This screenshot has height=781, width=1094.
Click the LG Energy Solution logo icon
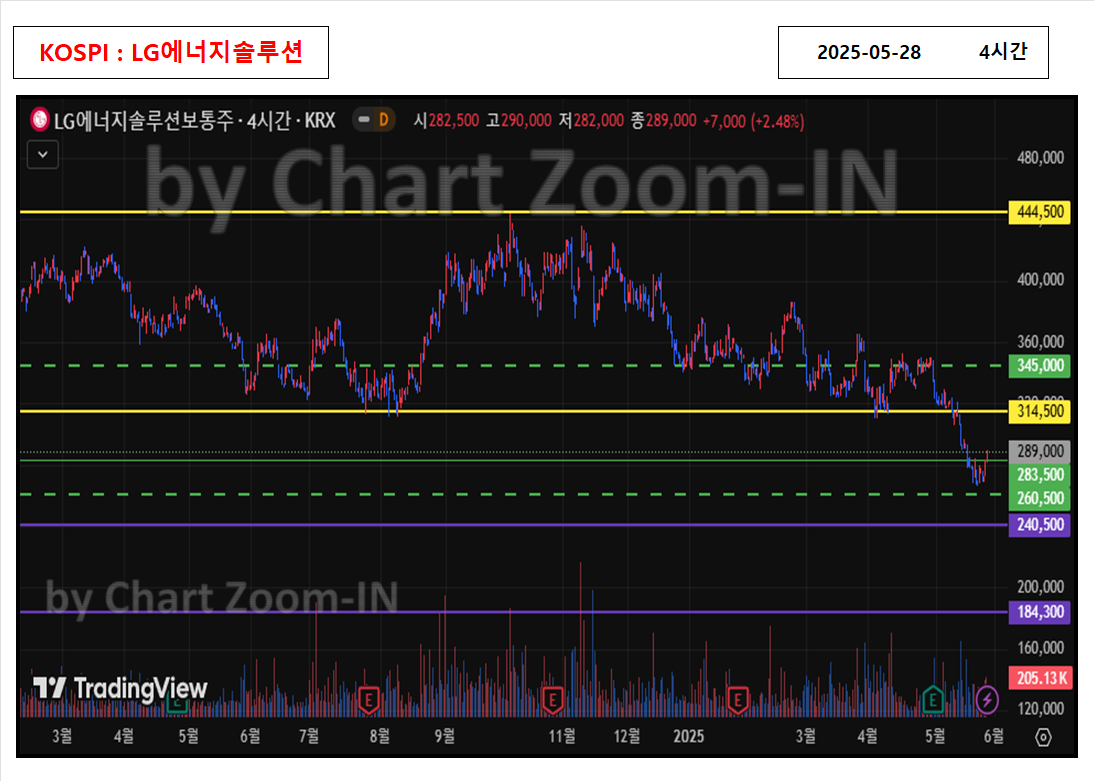coord(40,120)
